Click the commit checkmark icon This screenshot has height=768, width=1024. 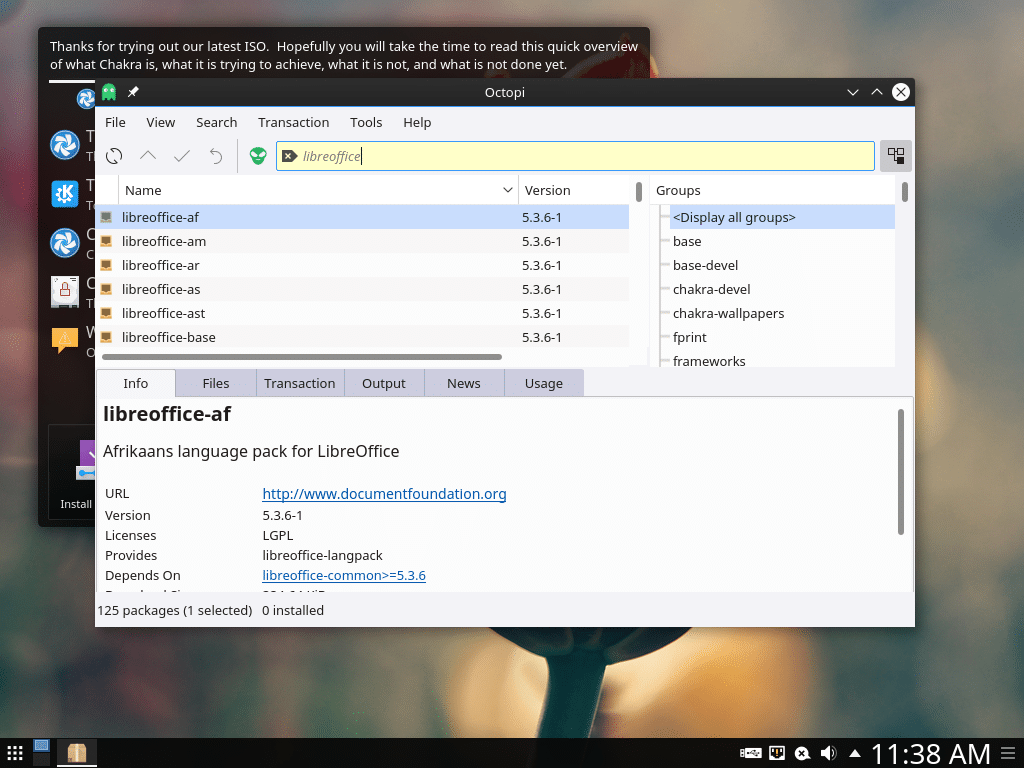coord(182,156)
